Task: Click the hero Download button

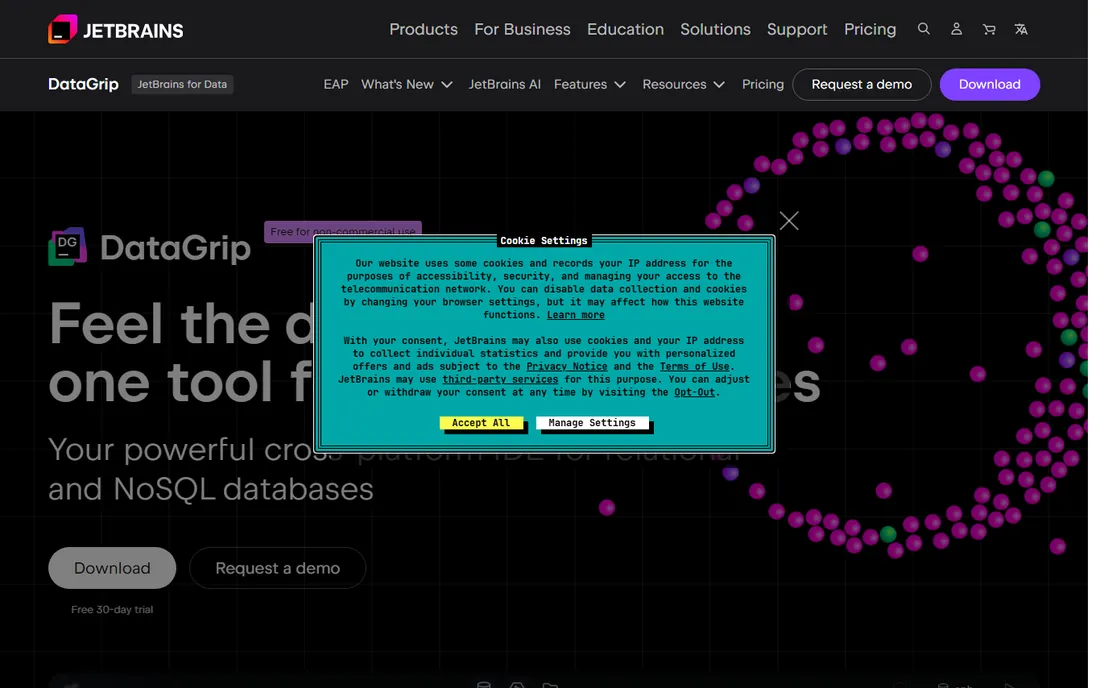Action: click(112, 568)
